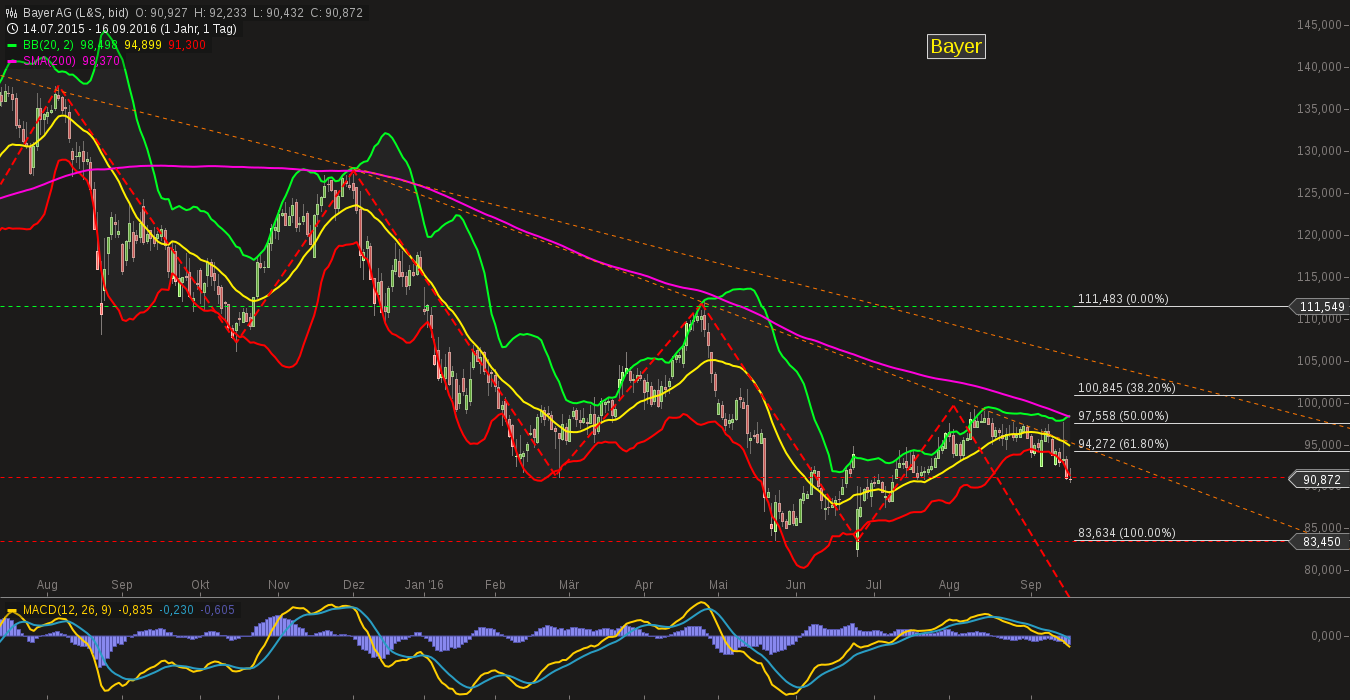The height and width of the screenshot is (700, 1350).
Task: Click the Aug label at left of time axis
Action: (47, 585)
